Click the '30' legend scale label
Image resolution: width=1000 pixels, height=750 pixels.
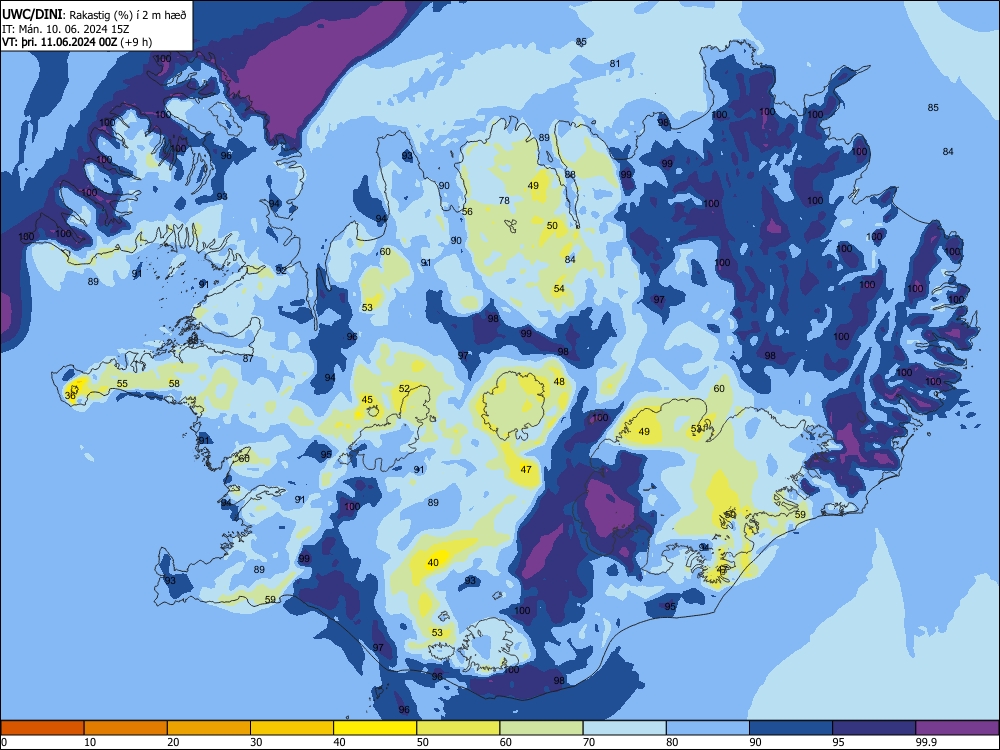[x=256, y=742]
